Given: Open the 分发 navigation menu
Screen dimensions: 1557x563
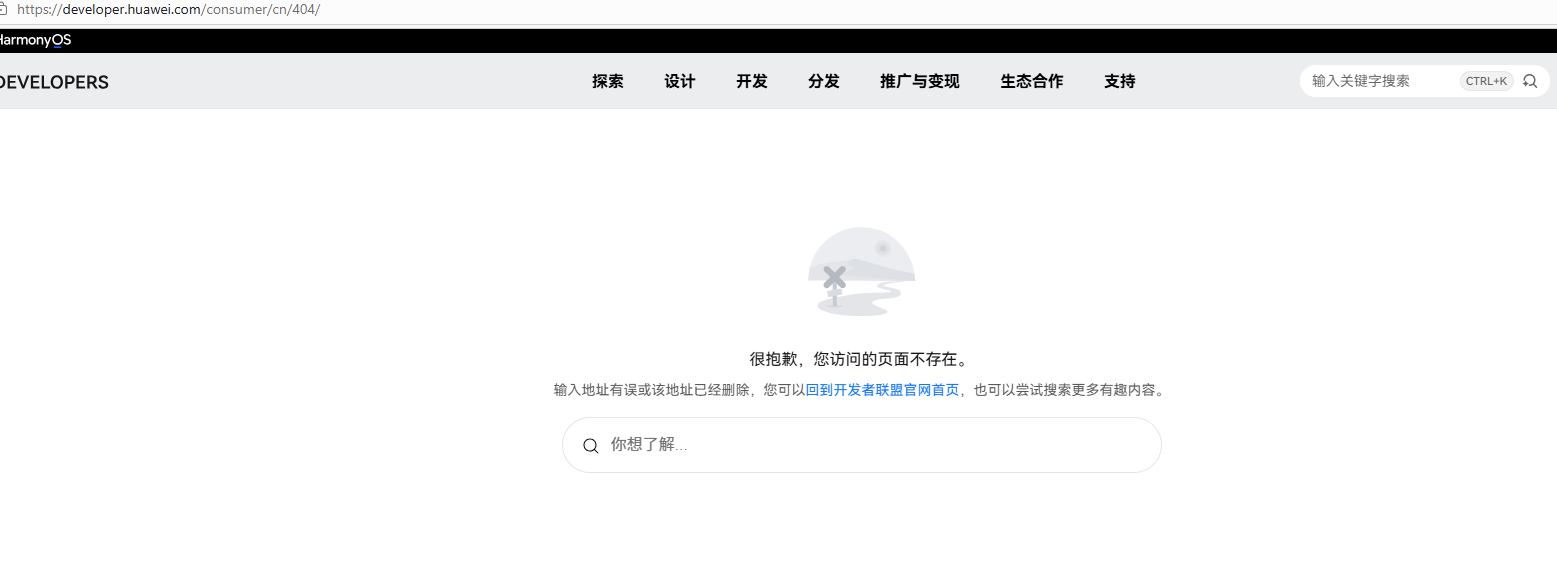Looking at the screenshot, I should pyautogui.click(x=824, y=82).
